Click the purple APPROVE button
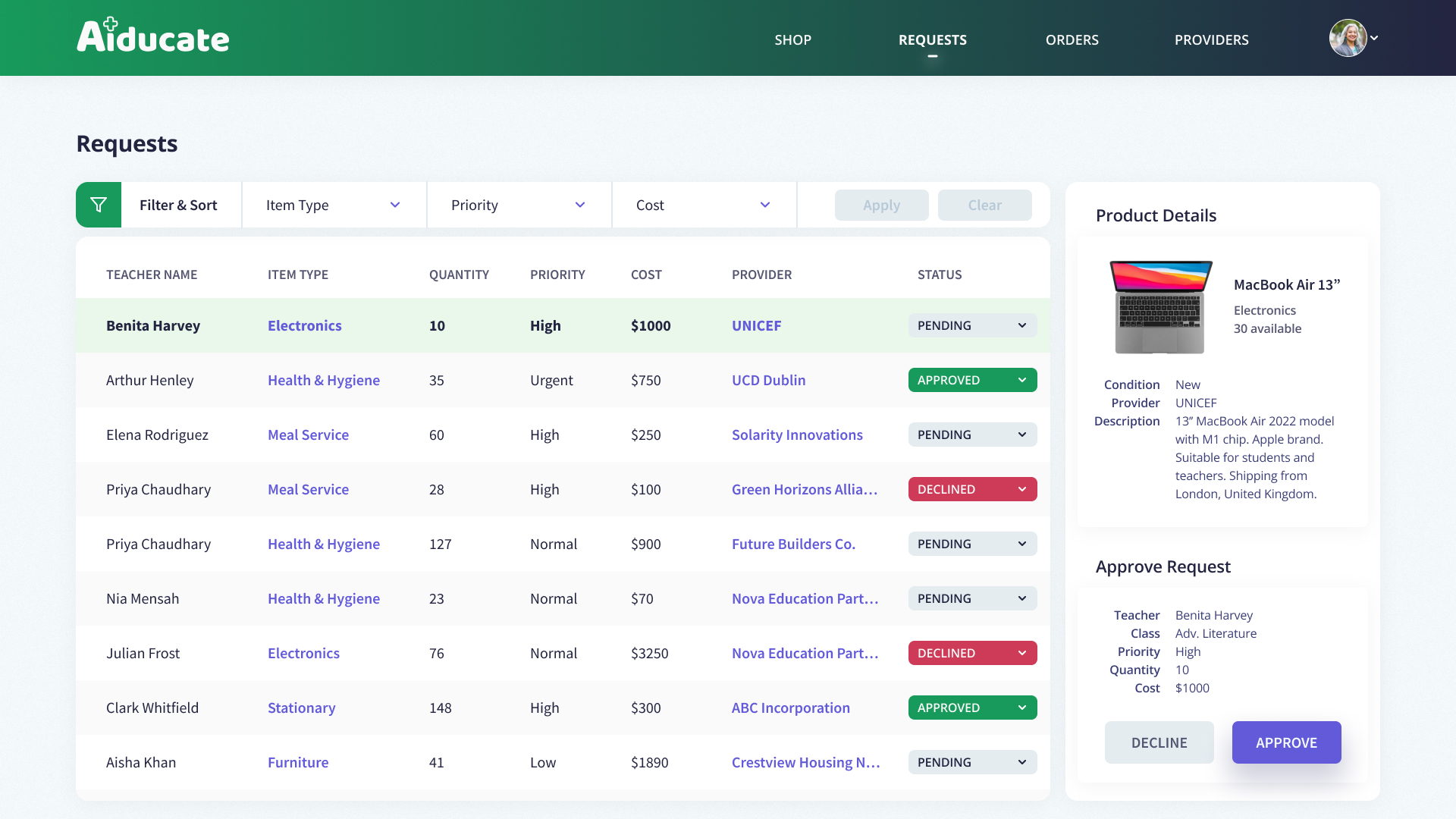The height and width of the screenshot is (819, 1456). pyautogui.click(x=1286, y=742)
